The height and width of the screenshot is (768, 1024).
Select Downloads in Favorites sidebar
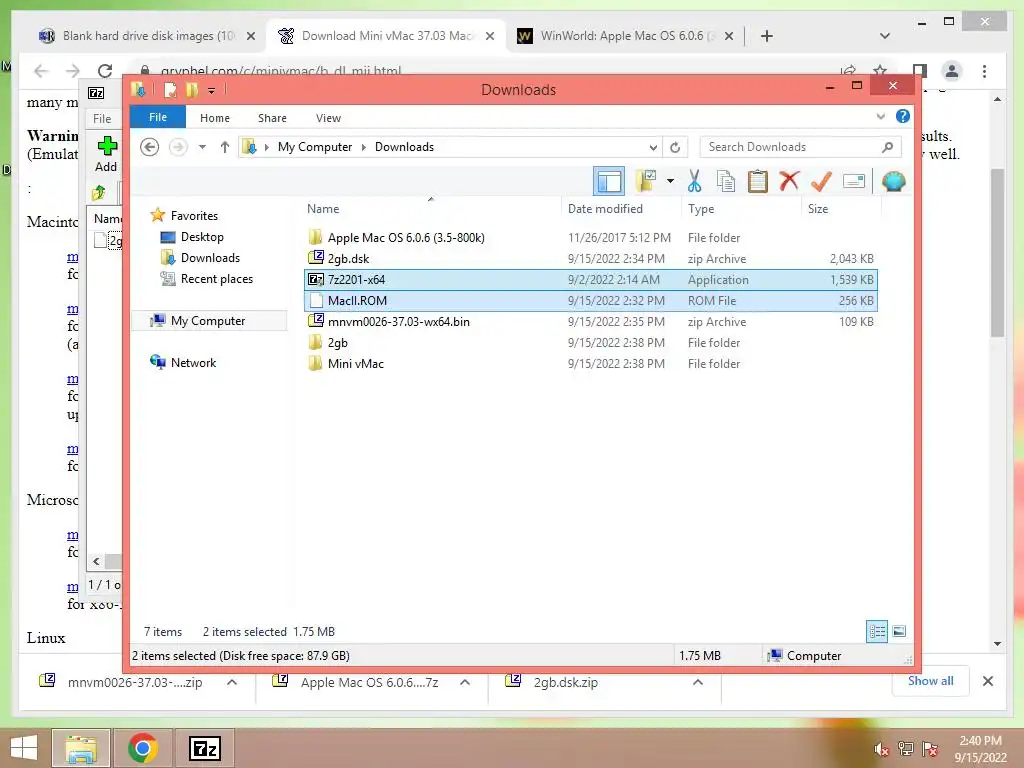(210, 258)
